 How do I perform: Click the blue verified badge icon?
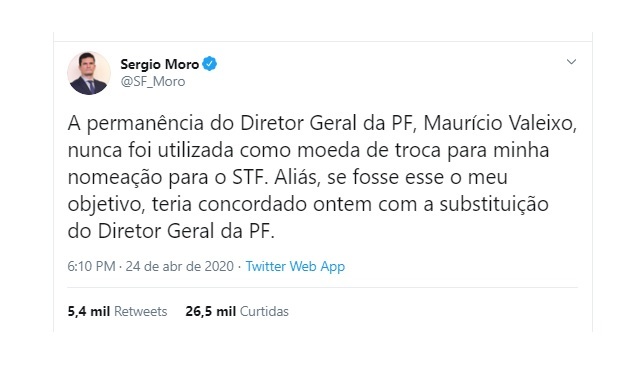[x=210, y=63]
